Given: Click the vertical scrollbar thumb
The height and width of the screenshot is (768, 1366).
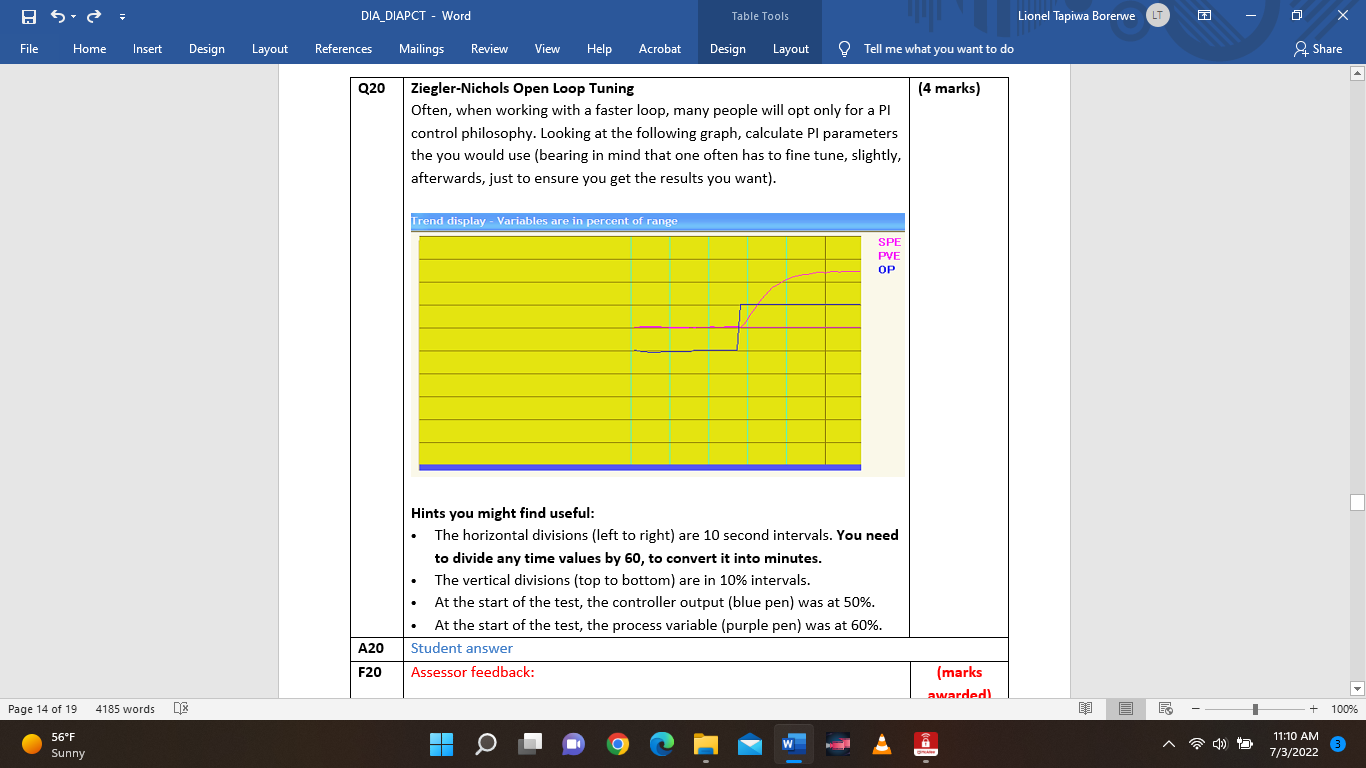Looking at the screenshot, I should [x=1357, y=502].
